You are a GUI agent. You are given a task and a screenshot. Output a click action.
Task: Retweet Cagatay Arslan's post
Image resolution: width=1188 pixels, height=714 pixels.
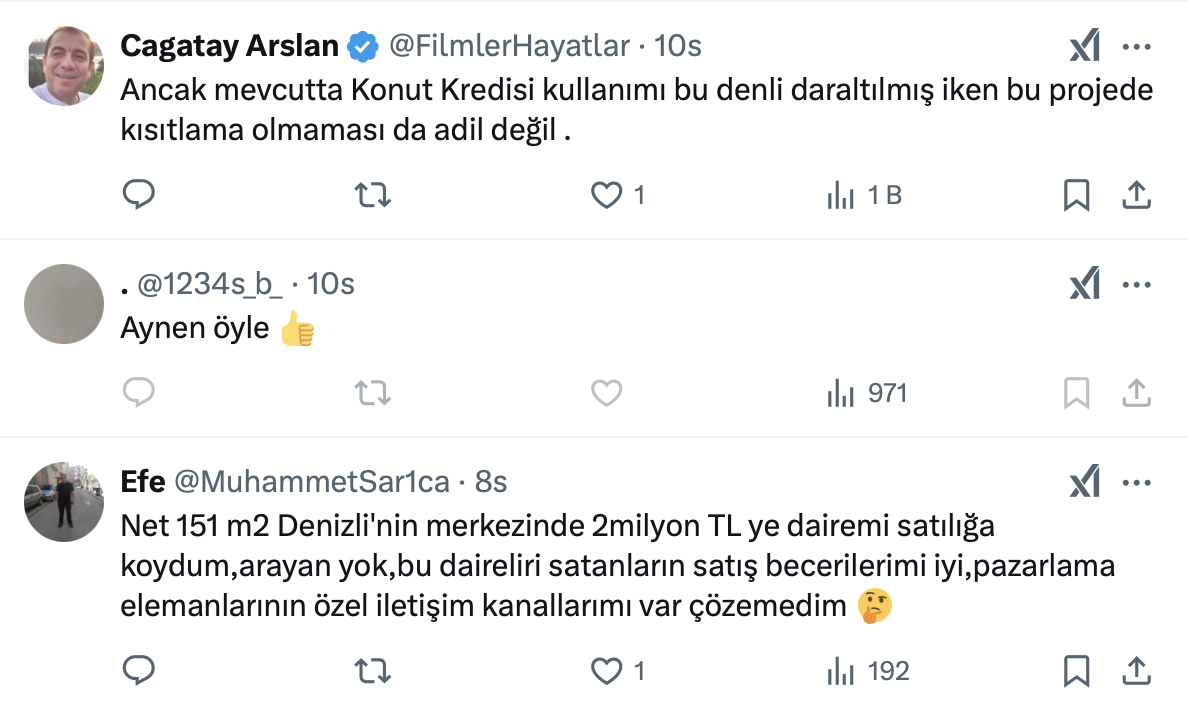point(373,194)
